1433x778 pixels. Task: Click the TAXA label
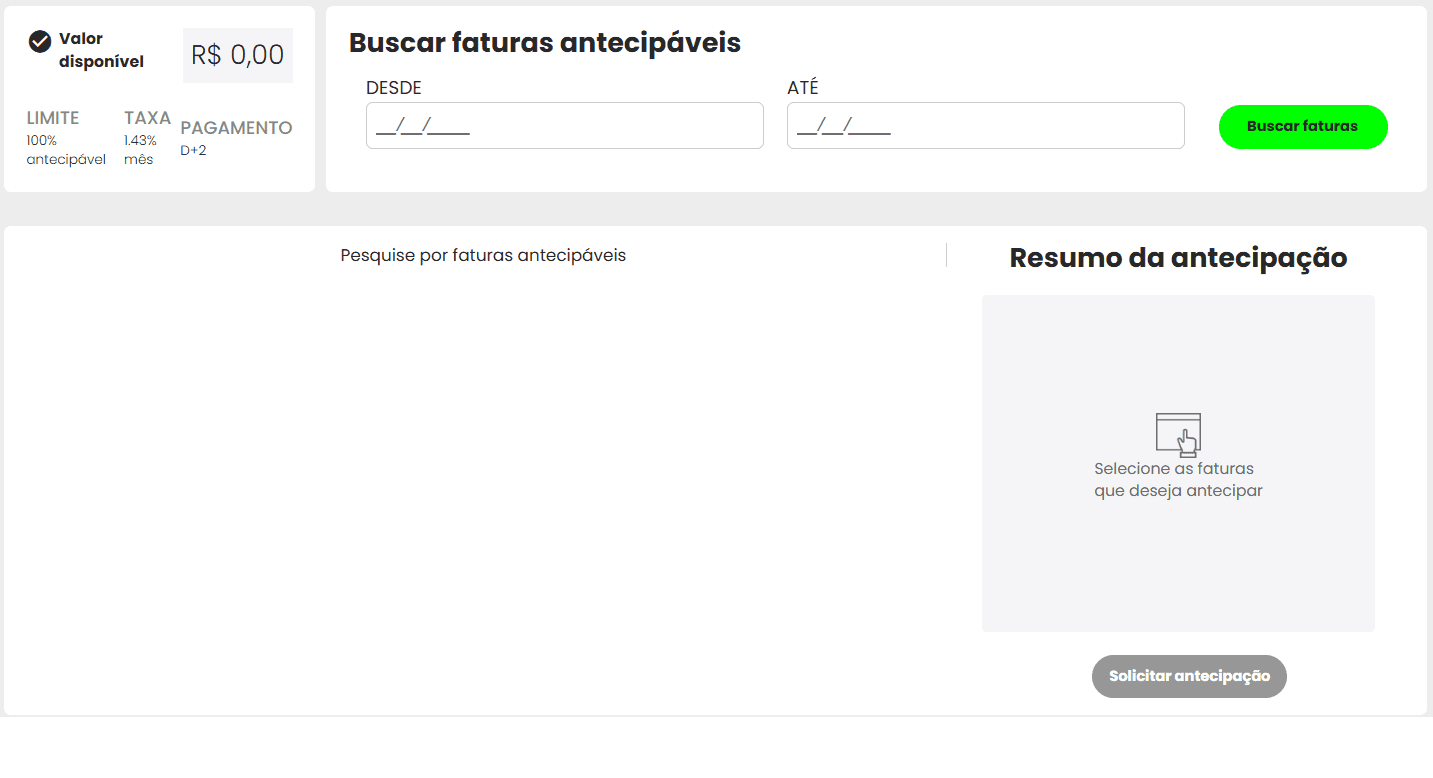[148, 118]
